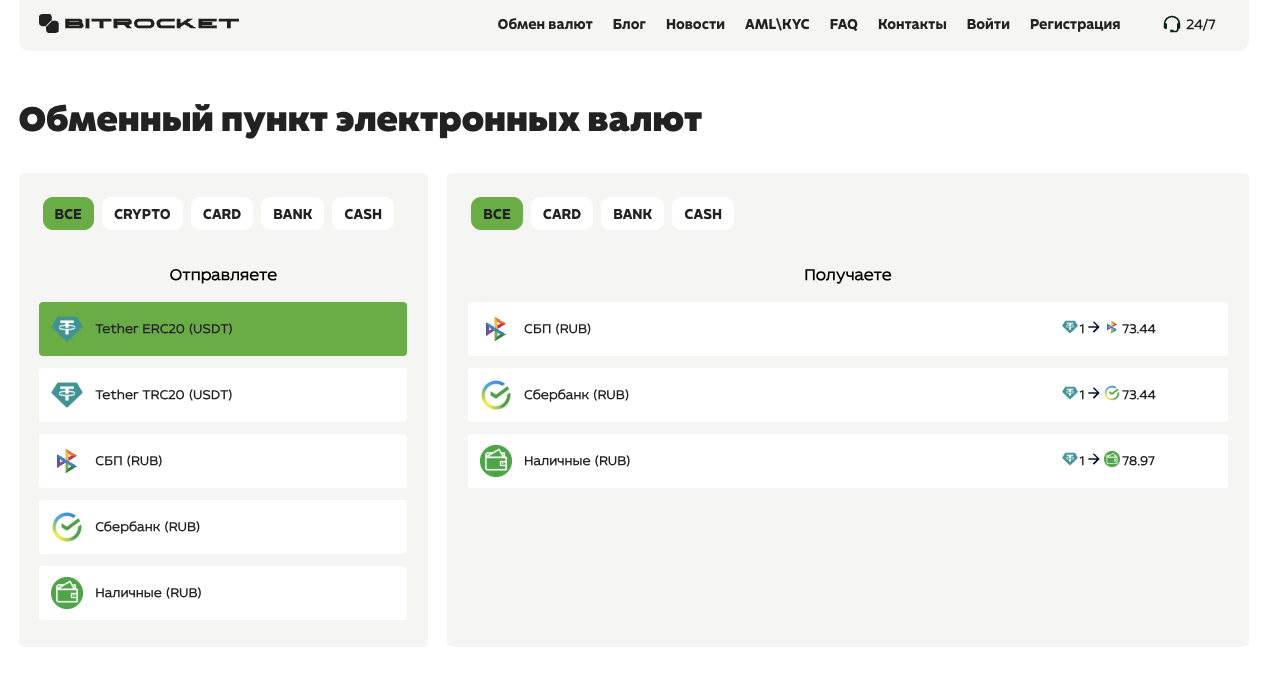Click the 24/7 support headset icon

[1170, 23]
